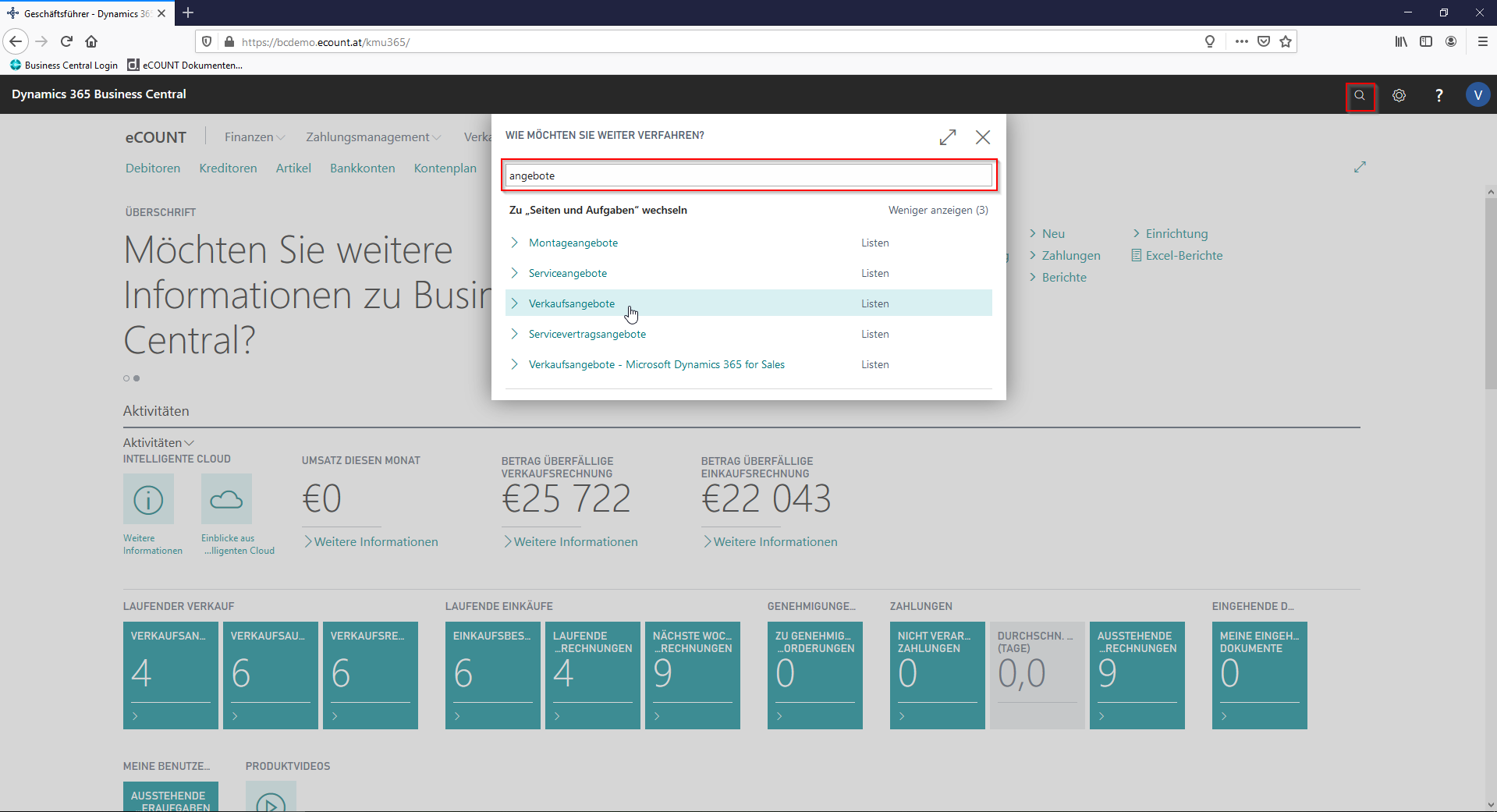The image size is (1497, 812).
Task: Expand the Zahlungen actions group
Action: coord(1065,255)
